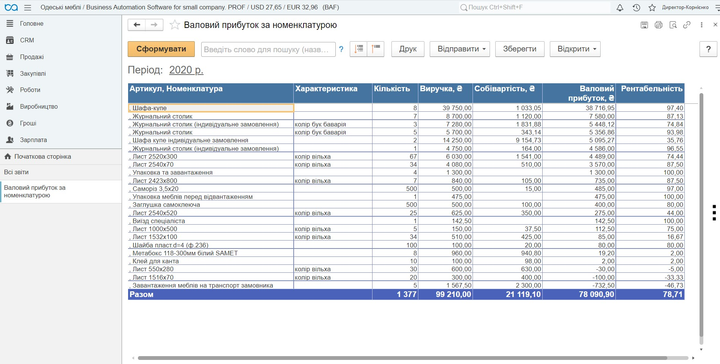Click the blue question mark next to search
Screen dimensions: 720x364
point(341,49)
